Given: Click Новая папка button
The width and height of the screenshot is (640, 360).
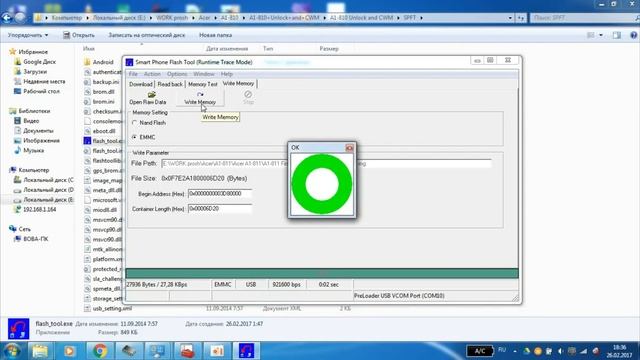Looking at the screenshot, I should pos(216,35).
